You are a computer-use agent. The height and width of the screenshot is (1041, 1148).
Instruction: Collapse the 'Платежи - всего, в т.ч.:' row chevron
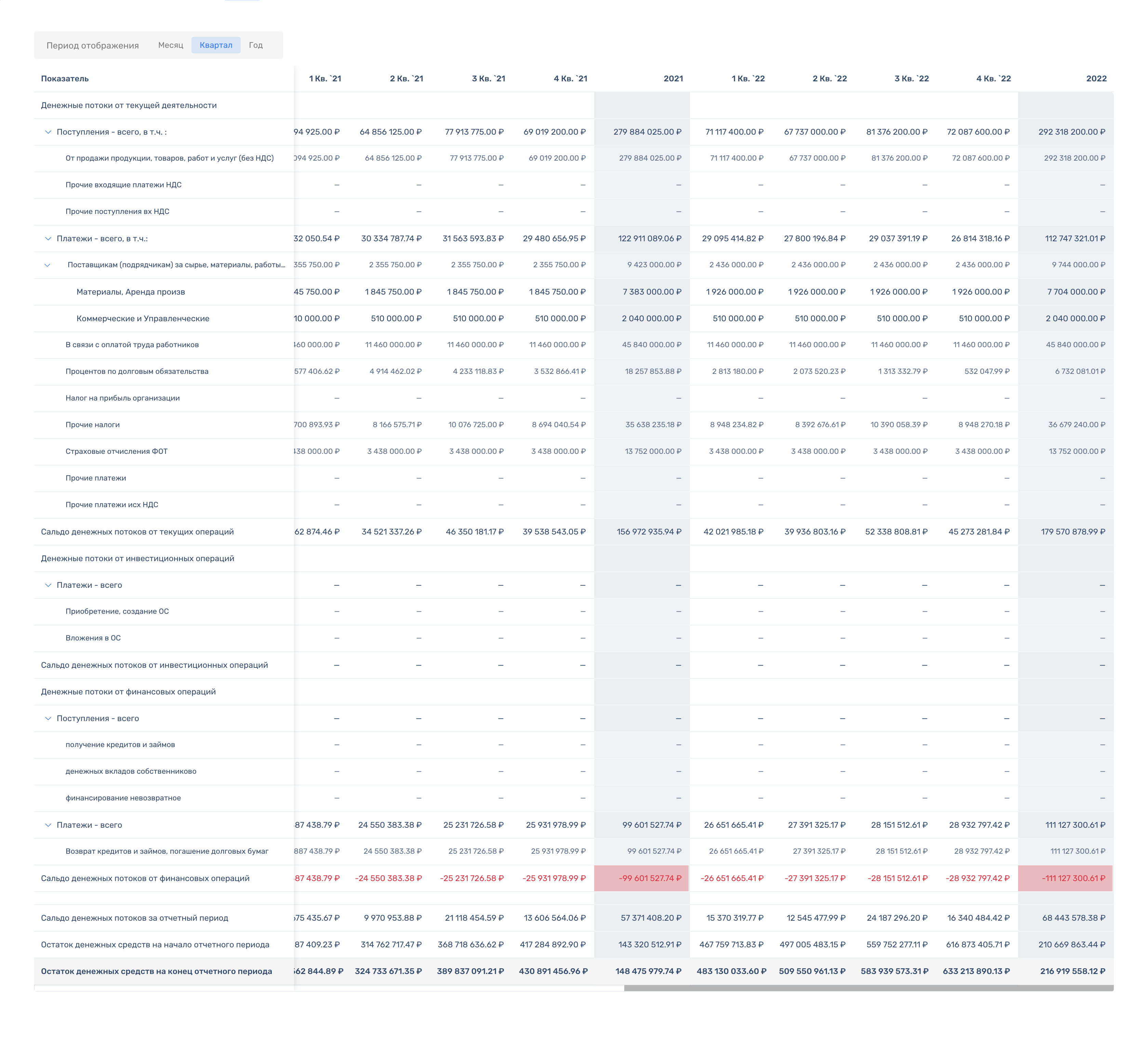click(x=48, y=239)
